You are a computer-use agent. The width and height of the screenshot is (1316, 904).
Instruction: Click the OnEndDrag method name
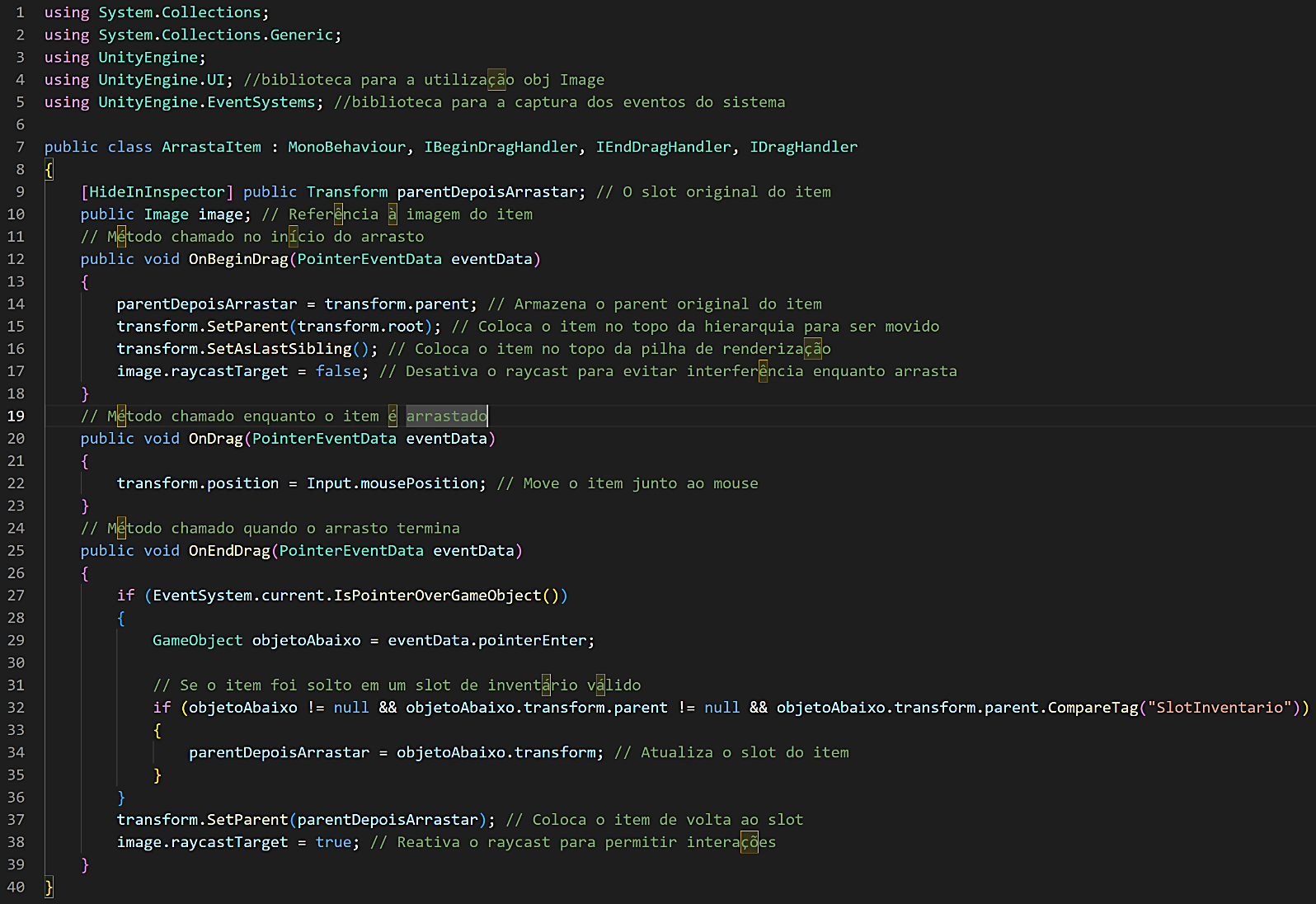point(229,551)
